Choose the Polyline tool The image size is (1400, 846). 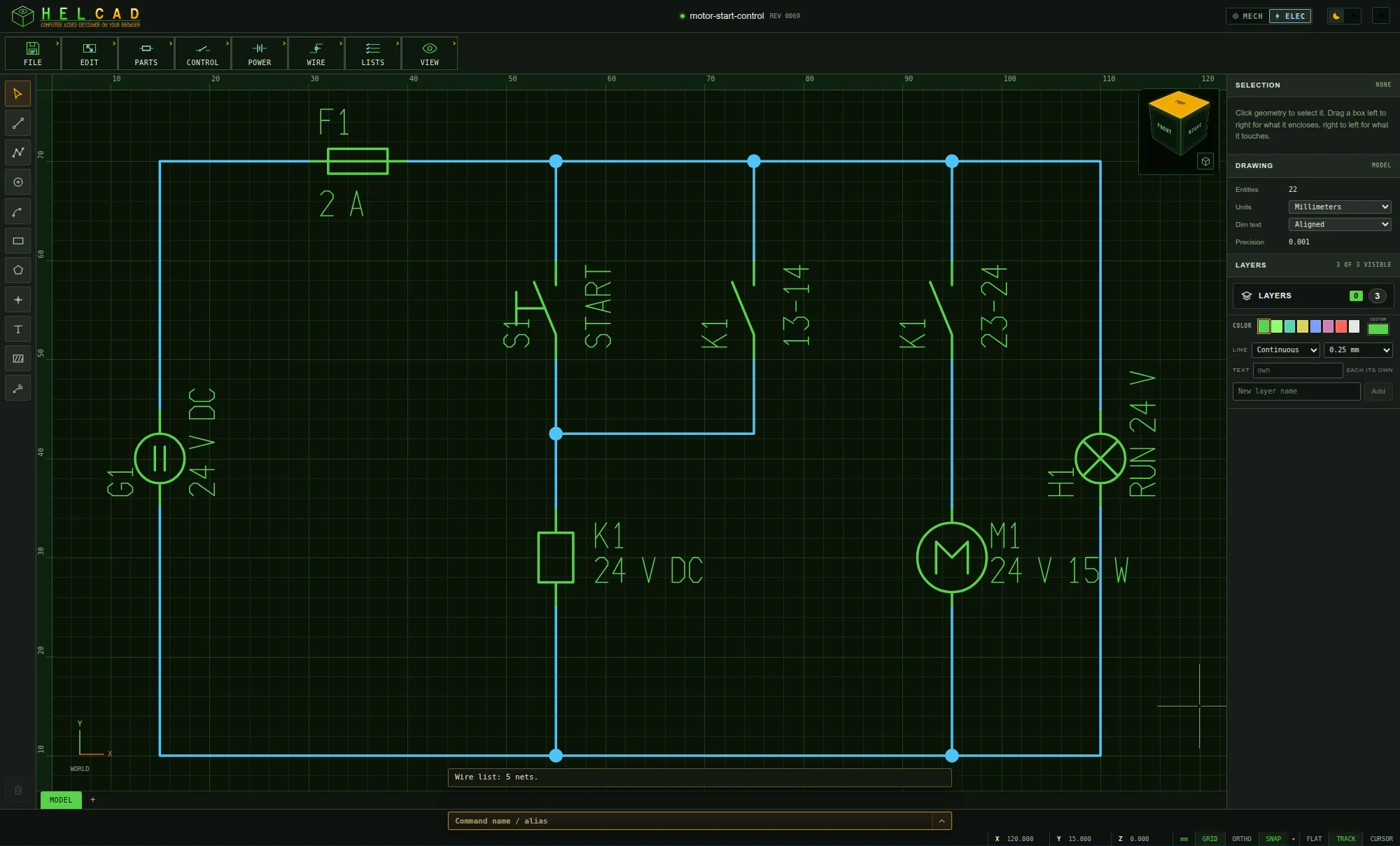click(18, 153)
